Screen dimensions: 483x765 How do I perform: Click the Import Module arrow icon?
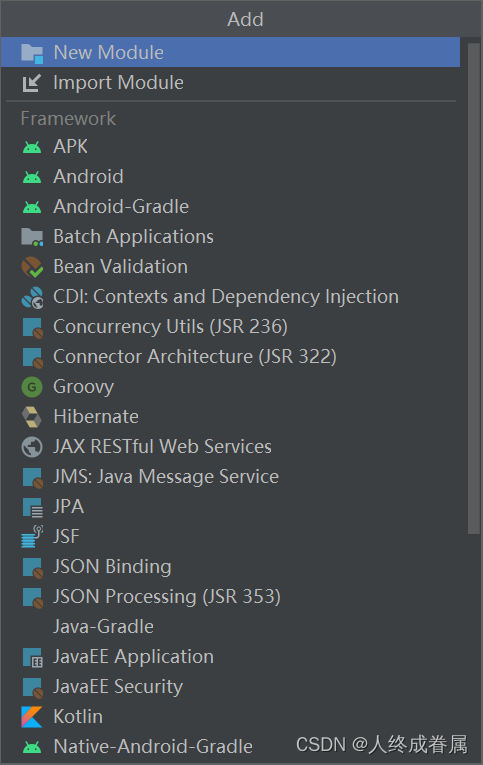point(32,83)
